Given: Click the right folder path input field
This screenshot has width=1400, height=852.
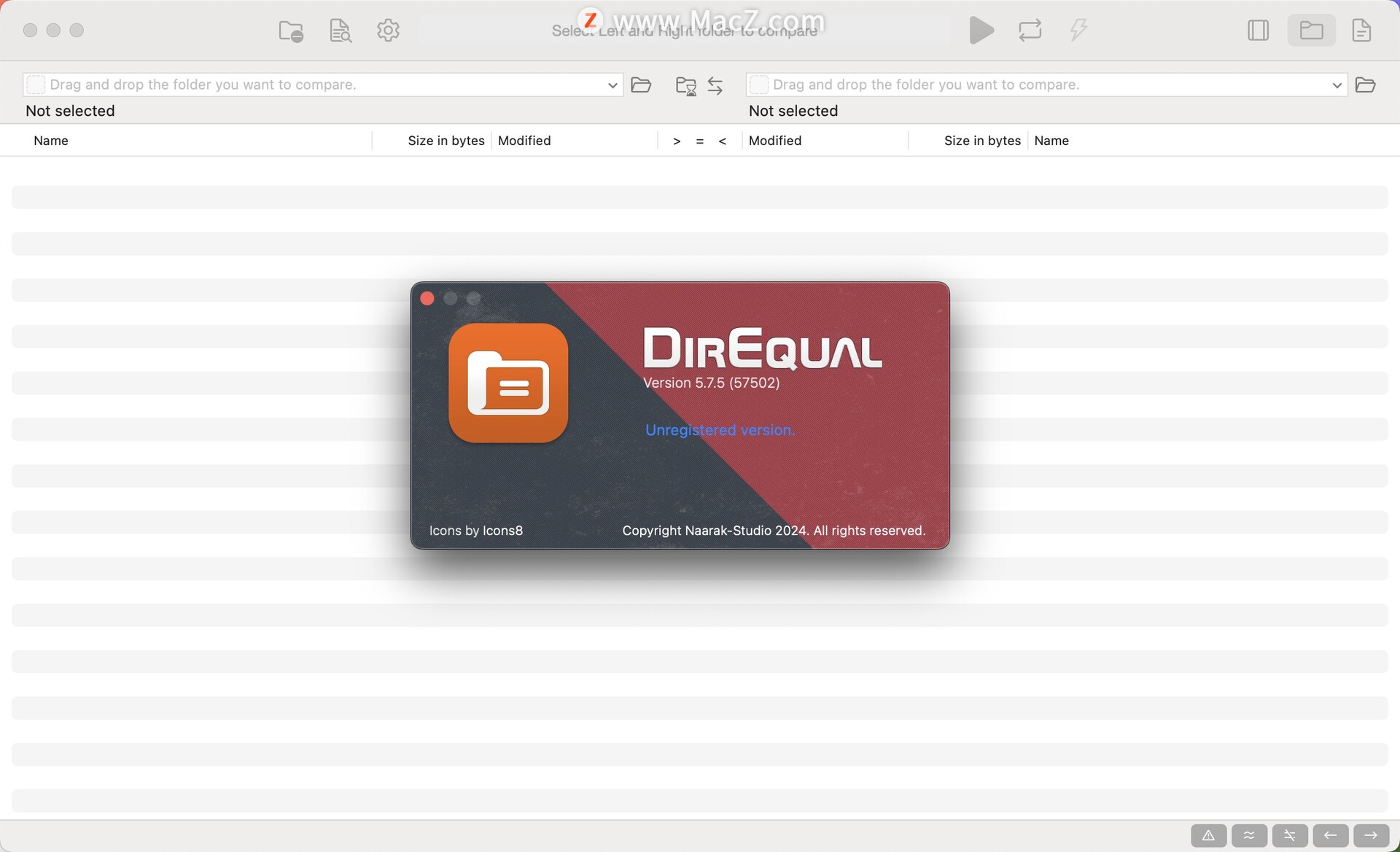Looking at the screenshot, I should click(x=1046, y=85).
